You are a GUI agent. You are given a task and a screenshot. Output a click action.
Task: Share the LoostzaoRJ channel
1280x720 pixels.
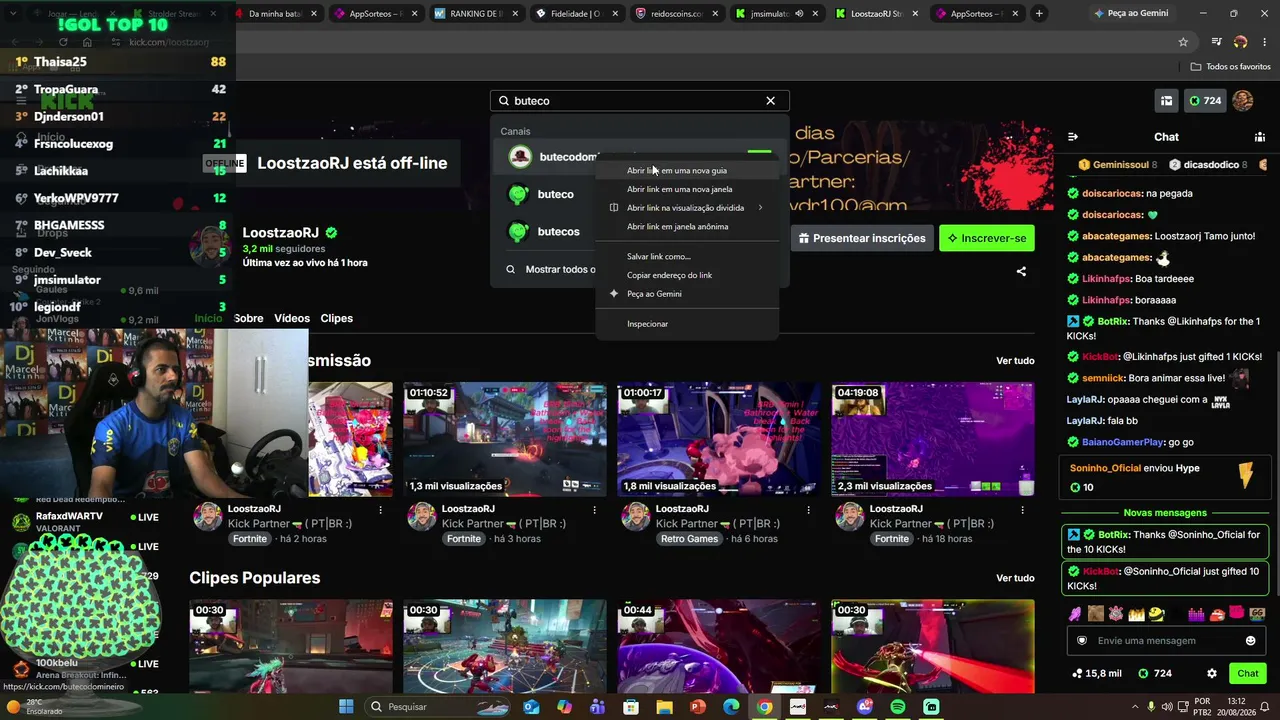pyautogui.click(x=1021, y=271)
